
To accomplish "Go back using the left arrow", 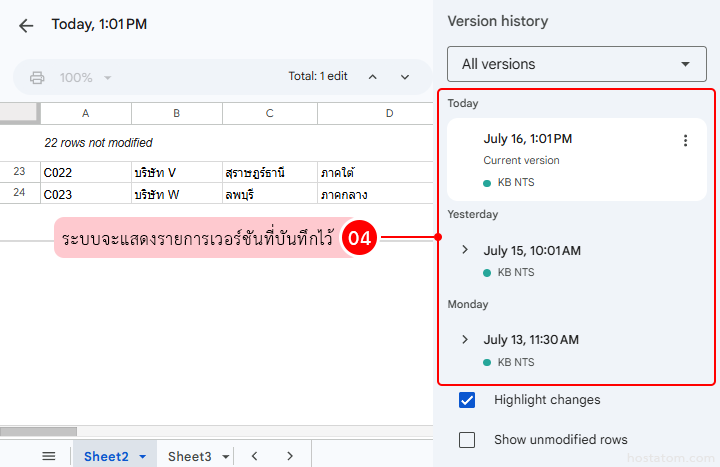I will point(26,25).
